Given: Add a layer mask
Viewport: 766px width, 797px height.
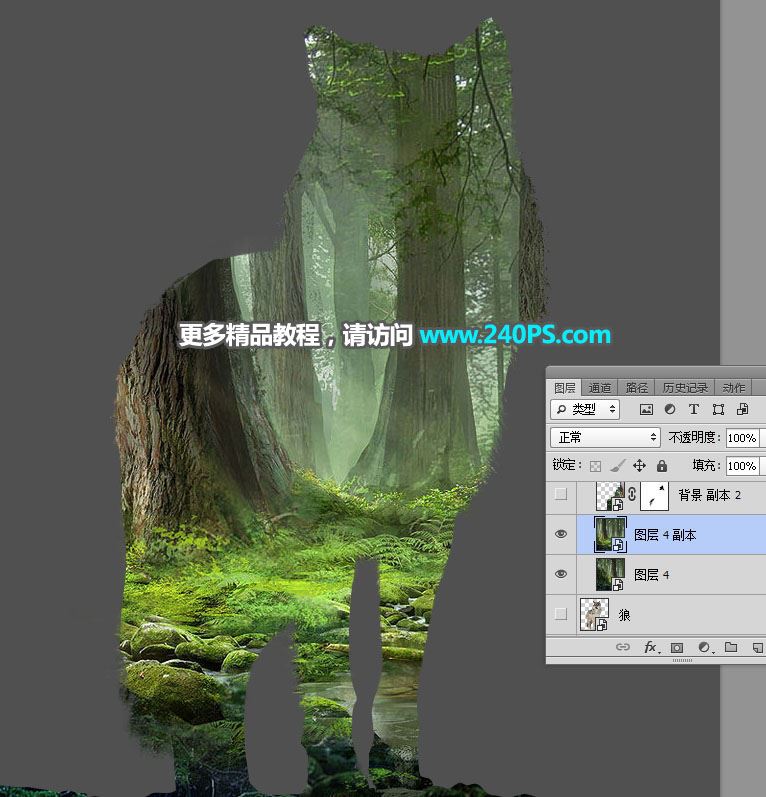Looking at the screenshot, I should click(677, 648).
